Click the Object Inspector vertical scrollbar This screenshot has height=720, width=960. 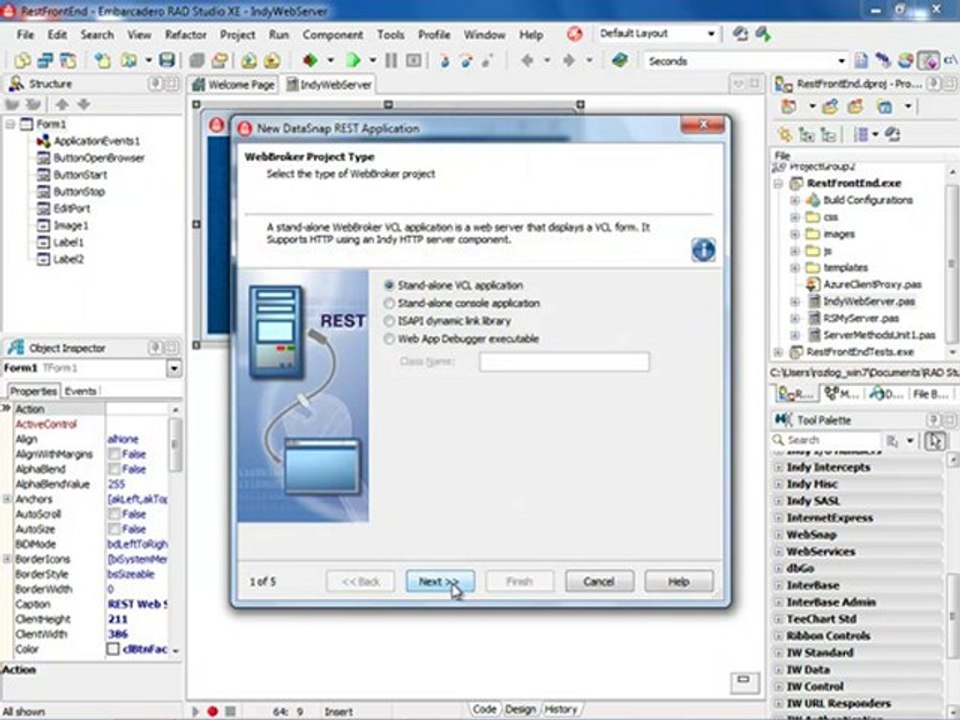(x=175, y=530)
